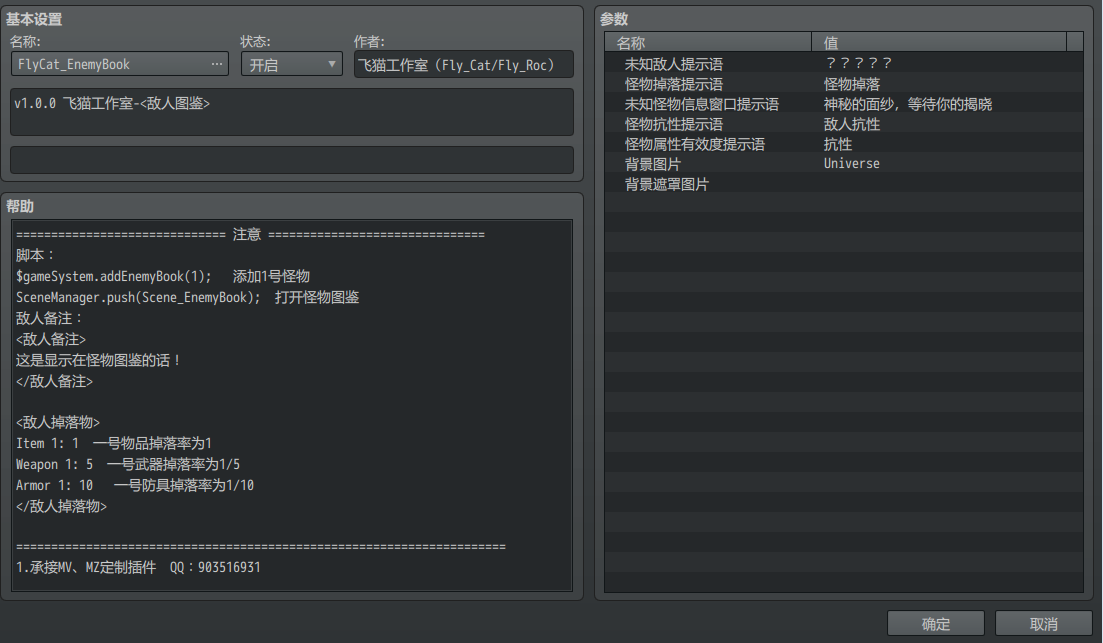
Task: Click the 取消 button
Action: 1044,623
